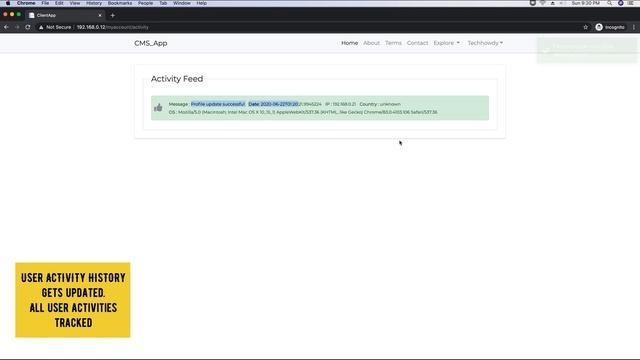Open the View menu

75,3
